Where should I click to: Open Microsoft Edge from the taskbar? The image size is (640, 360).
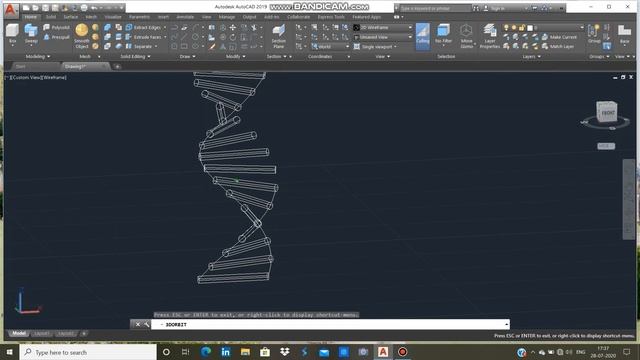point(206,352)
